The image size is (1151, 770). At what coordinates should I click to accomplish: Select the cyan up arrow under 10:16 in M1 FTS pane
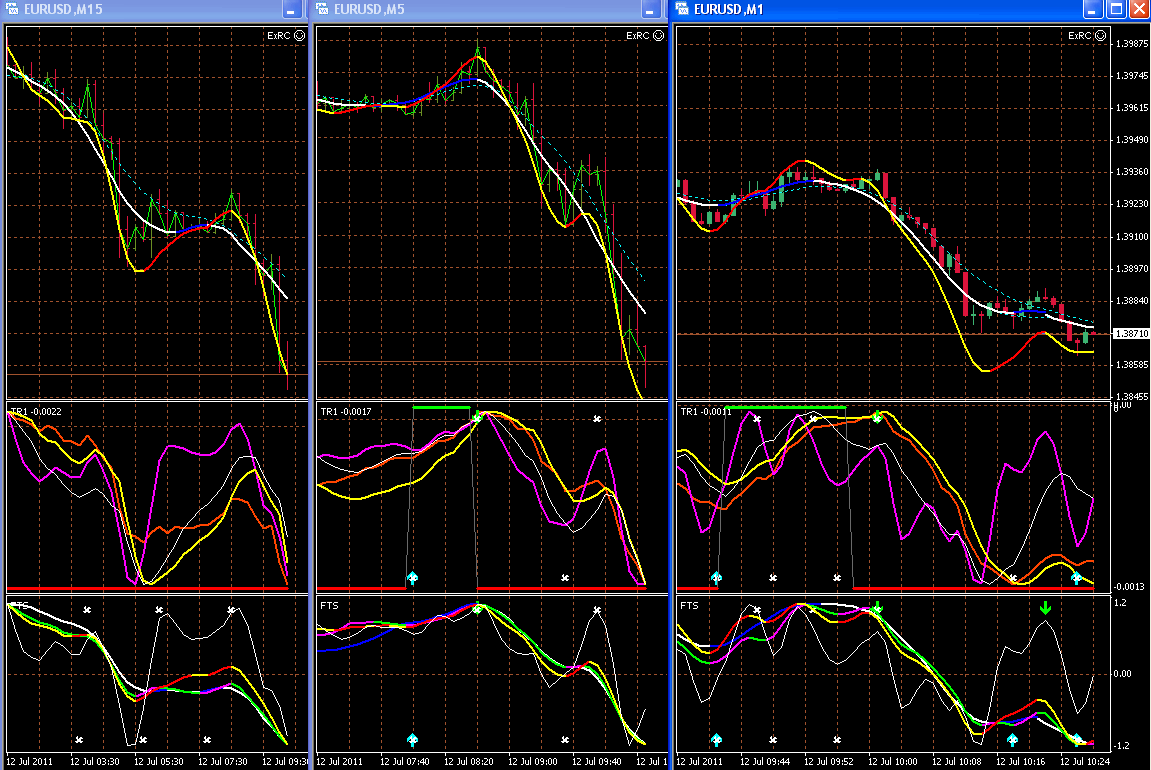pos(1012,740)
